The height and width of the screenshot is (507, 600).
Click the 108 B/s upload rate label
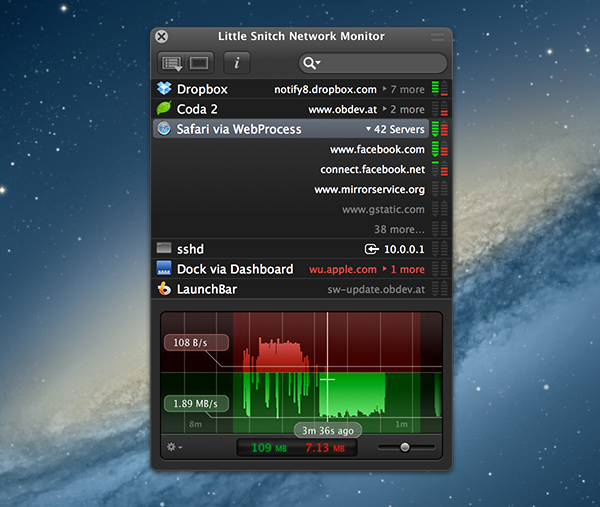click(x=196, y=342)
